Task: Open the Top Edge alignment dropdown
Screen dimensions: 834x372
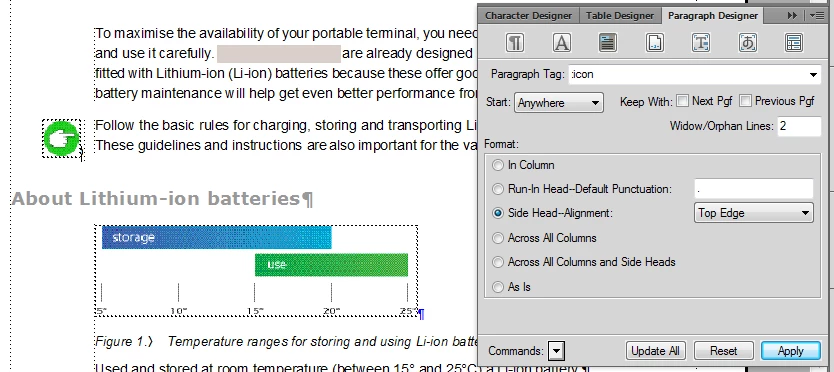Action: click(x=753, y=213)
